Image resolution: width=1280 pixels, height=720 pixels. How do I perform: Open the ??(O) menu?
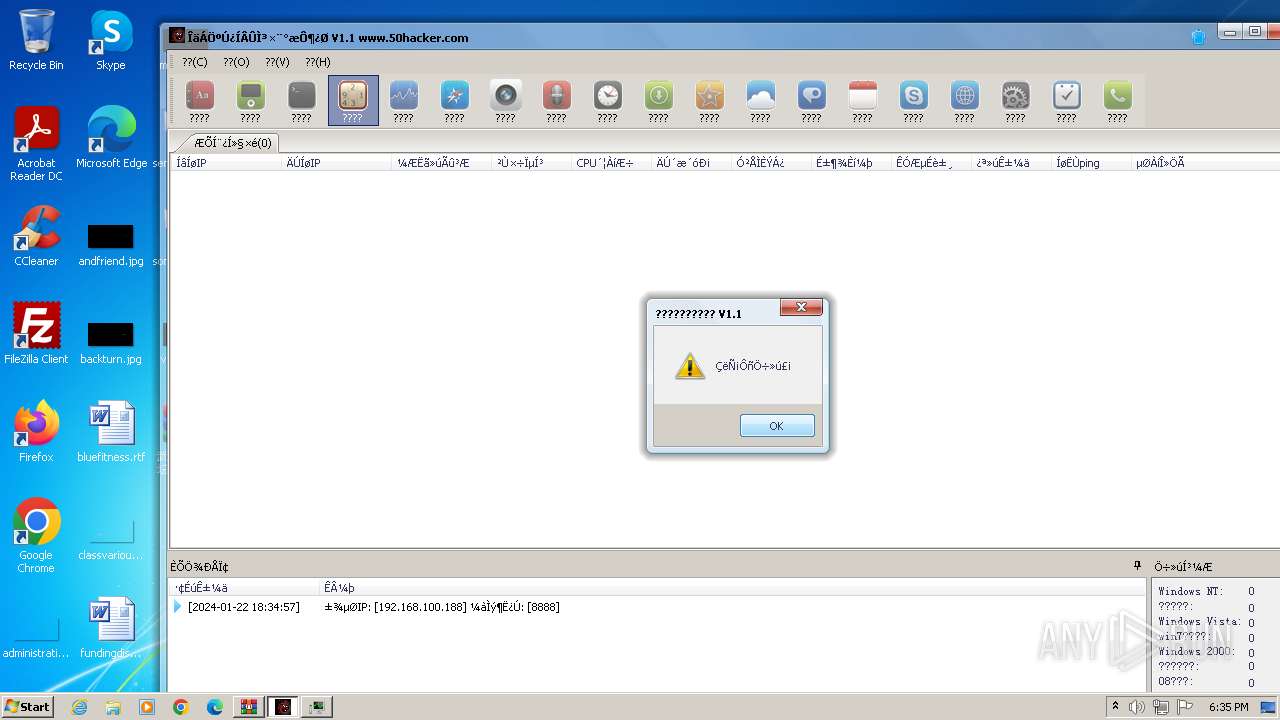click(x=236, y=62)
